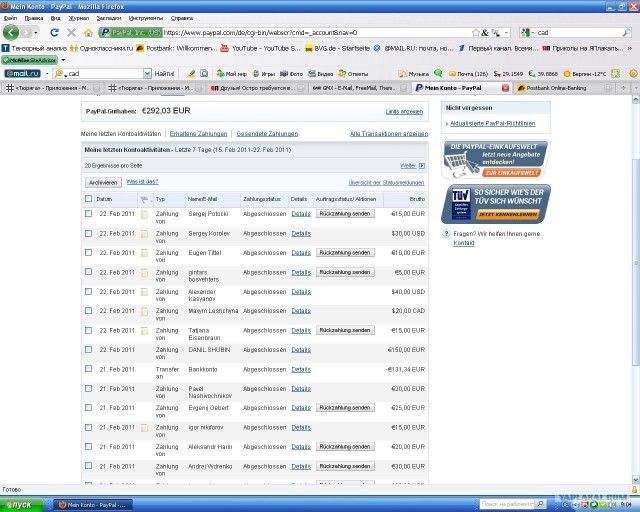Viewport: 640px width, 512px height.
Task: Click the mail.ru toolbar logo
Action: click(x=22, y=73)
